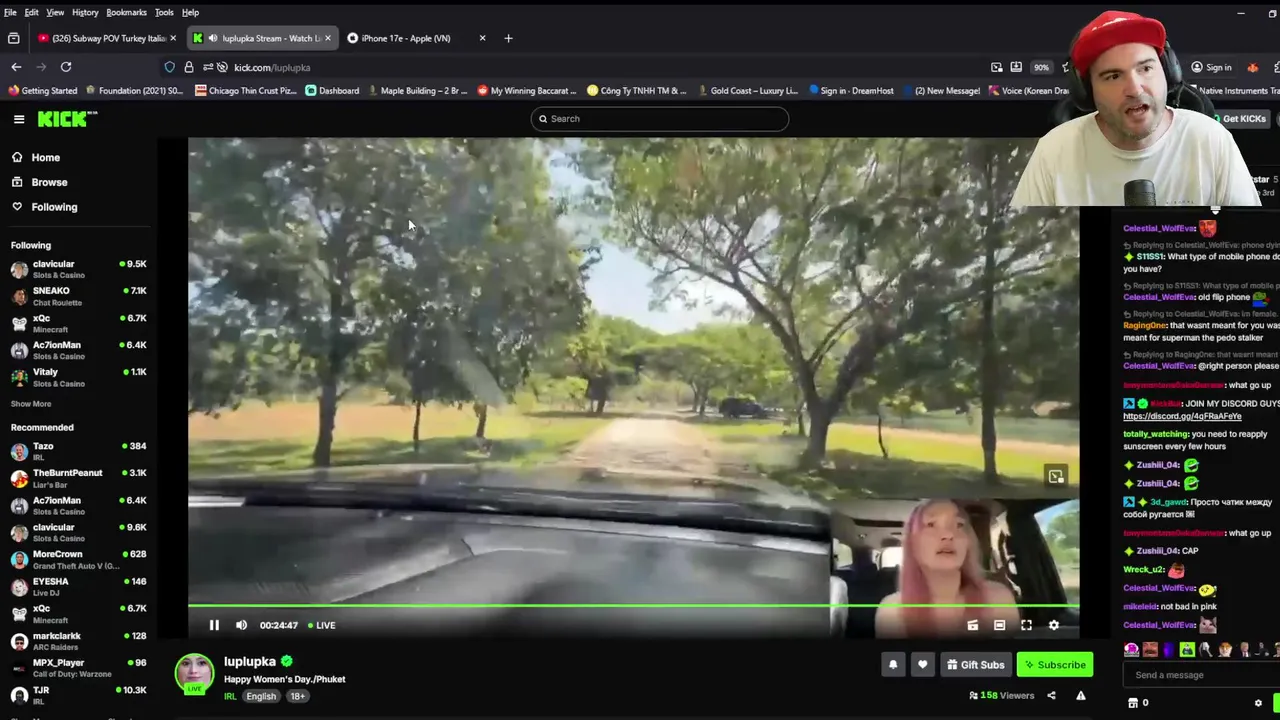Click the Kick search box
The width and height of the screenshot is (1280, 720).
(x=660, y=119)
